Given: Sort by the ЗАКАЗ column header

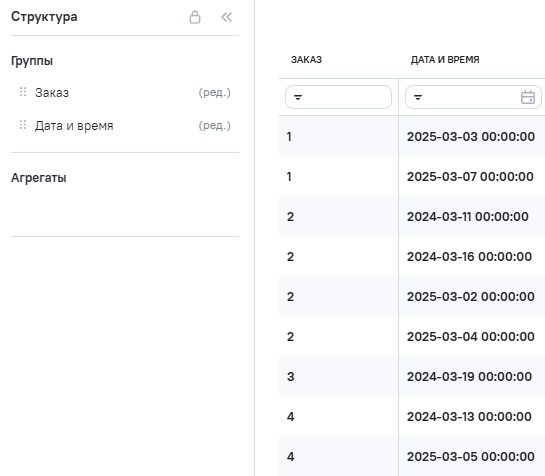Looking at the screenshot, I should [306, 60].
